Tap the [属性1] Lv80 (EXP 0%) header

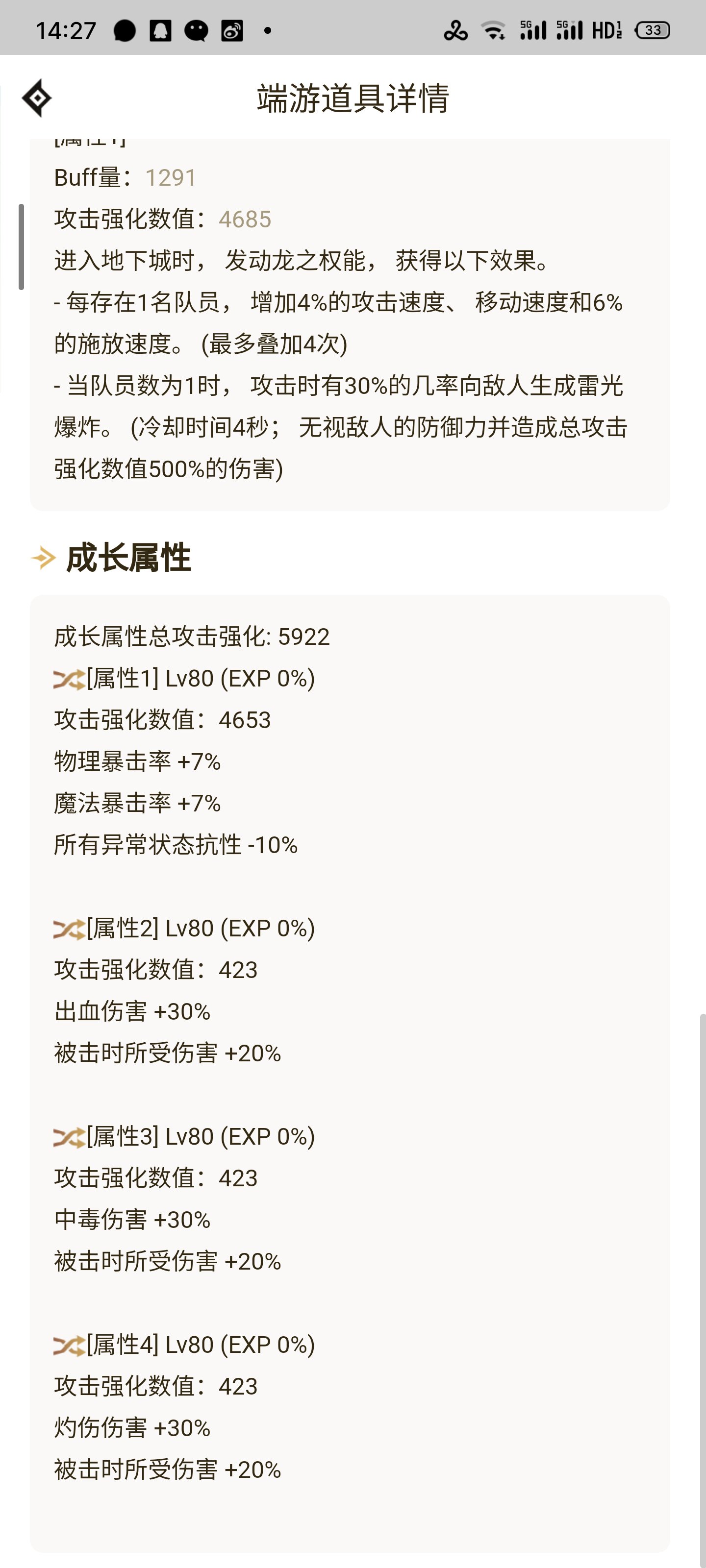click(201, 678)
